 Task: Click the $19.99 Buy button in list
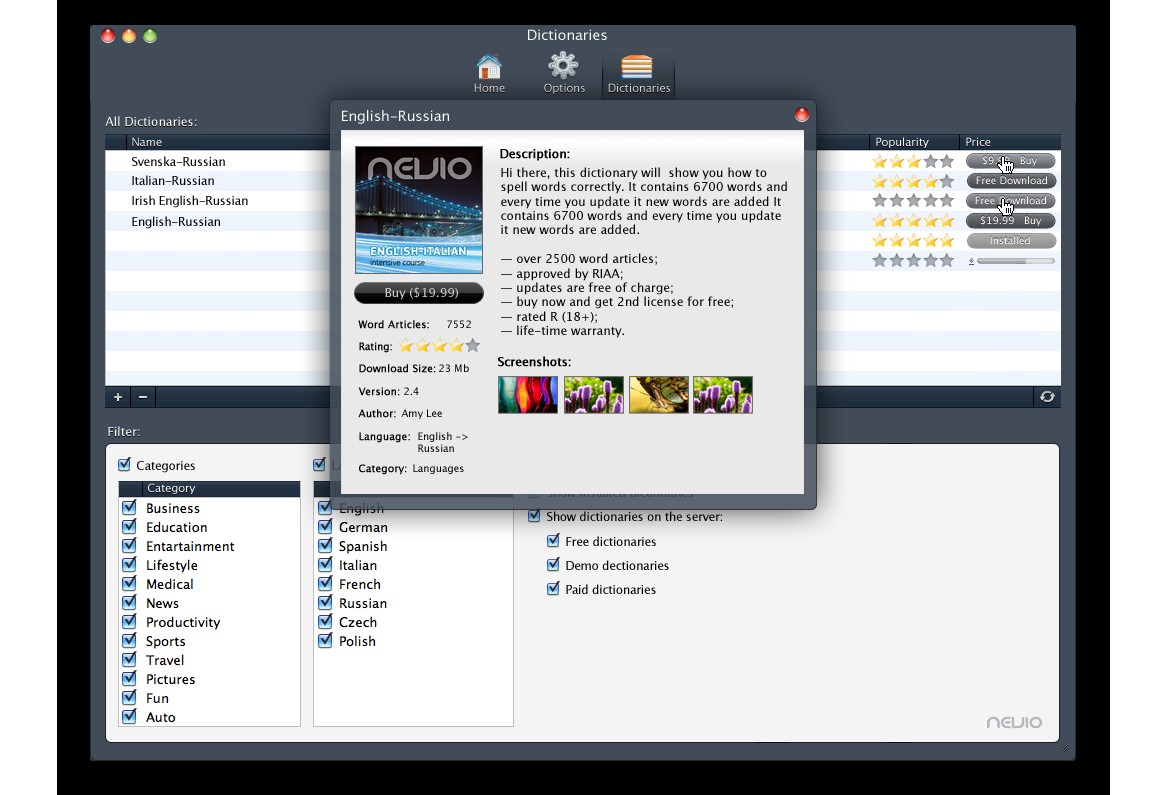click(x=1010, y=220)
